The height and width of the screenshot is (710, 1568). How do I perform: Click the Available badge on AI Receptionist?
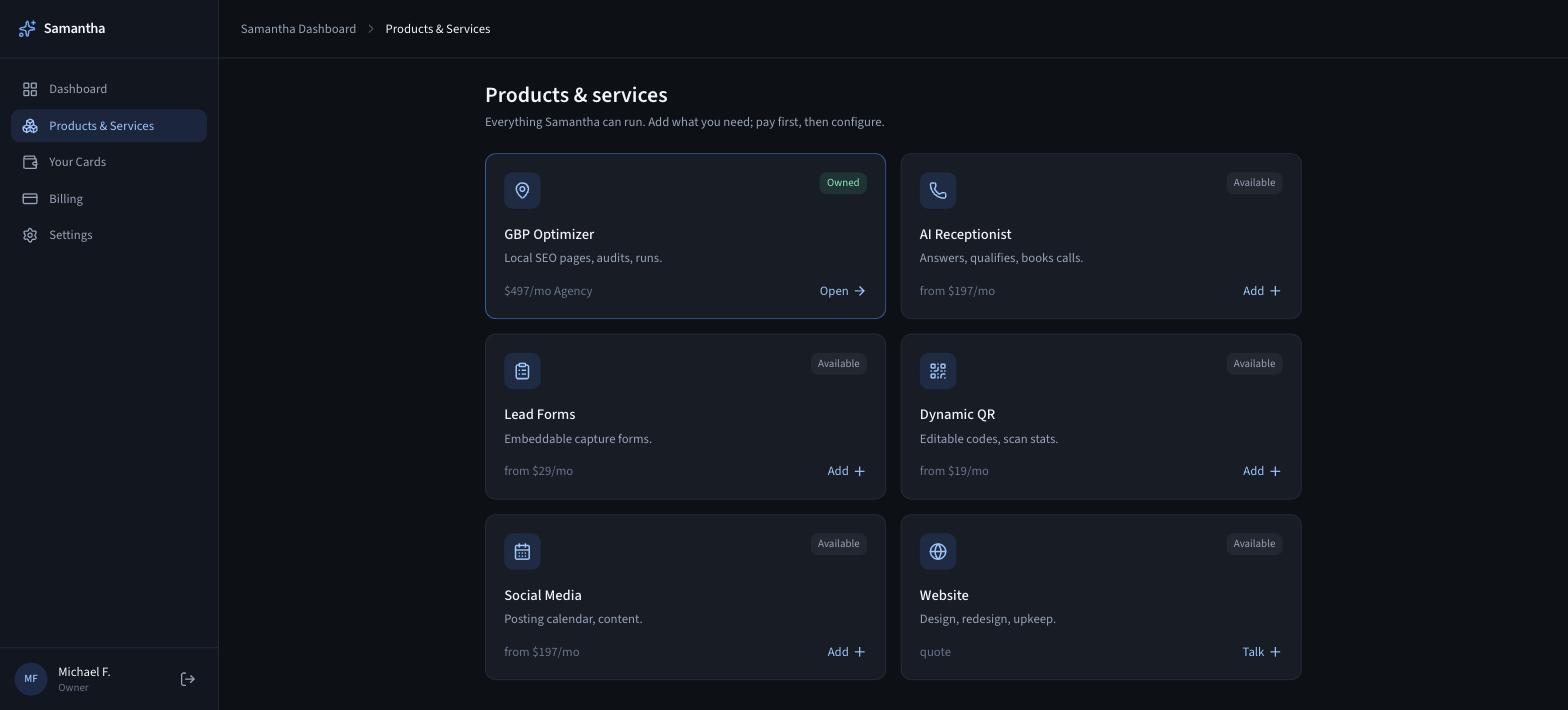(x=1254, y=183)
